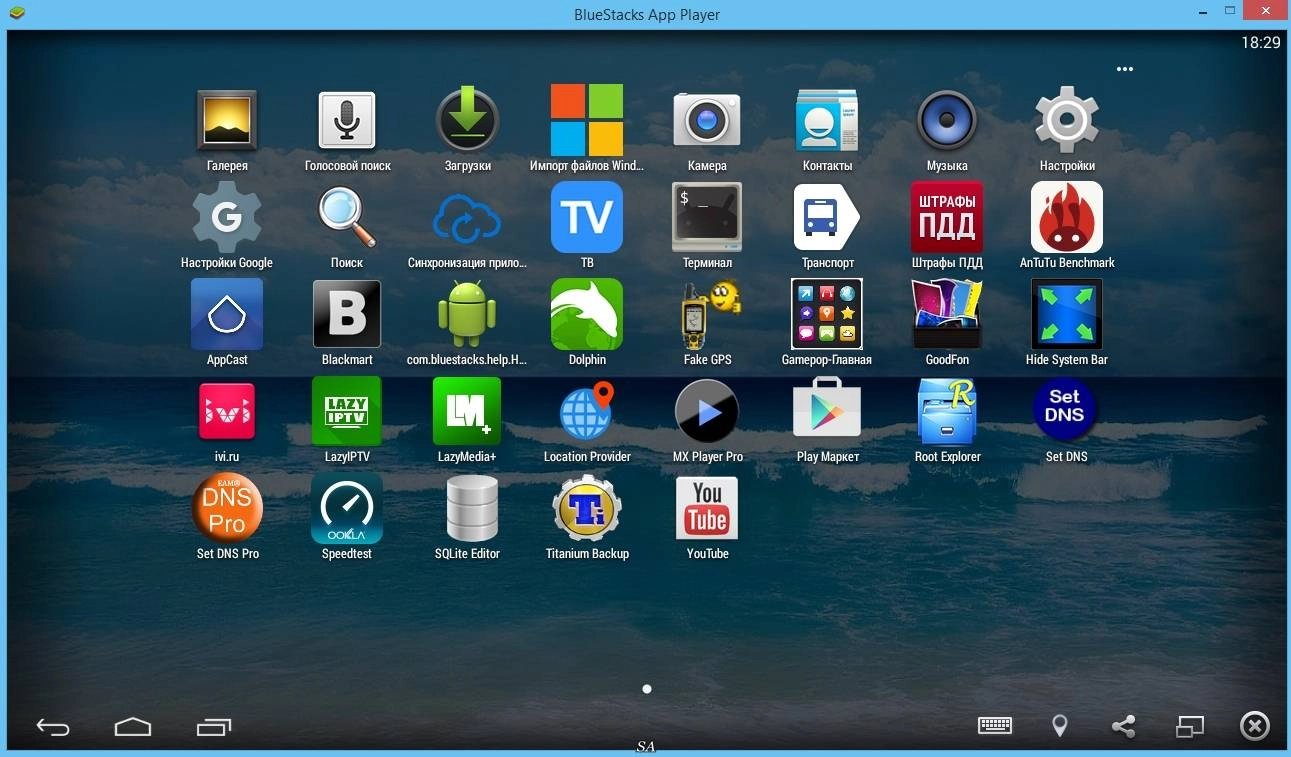Open the LazyMedia+ app
Viewport: 1291px width, 757px height.
467,411
